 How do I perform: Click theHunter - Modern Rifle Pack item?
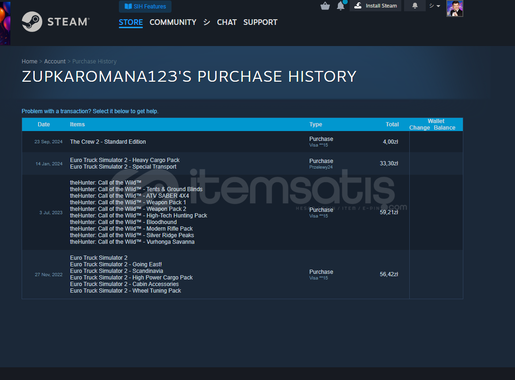[x=131, y=229]
